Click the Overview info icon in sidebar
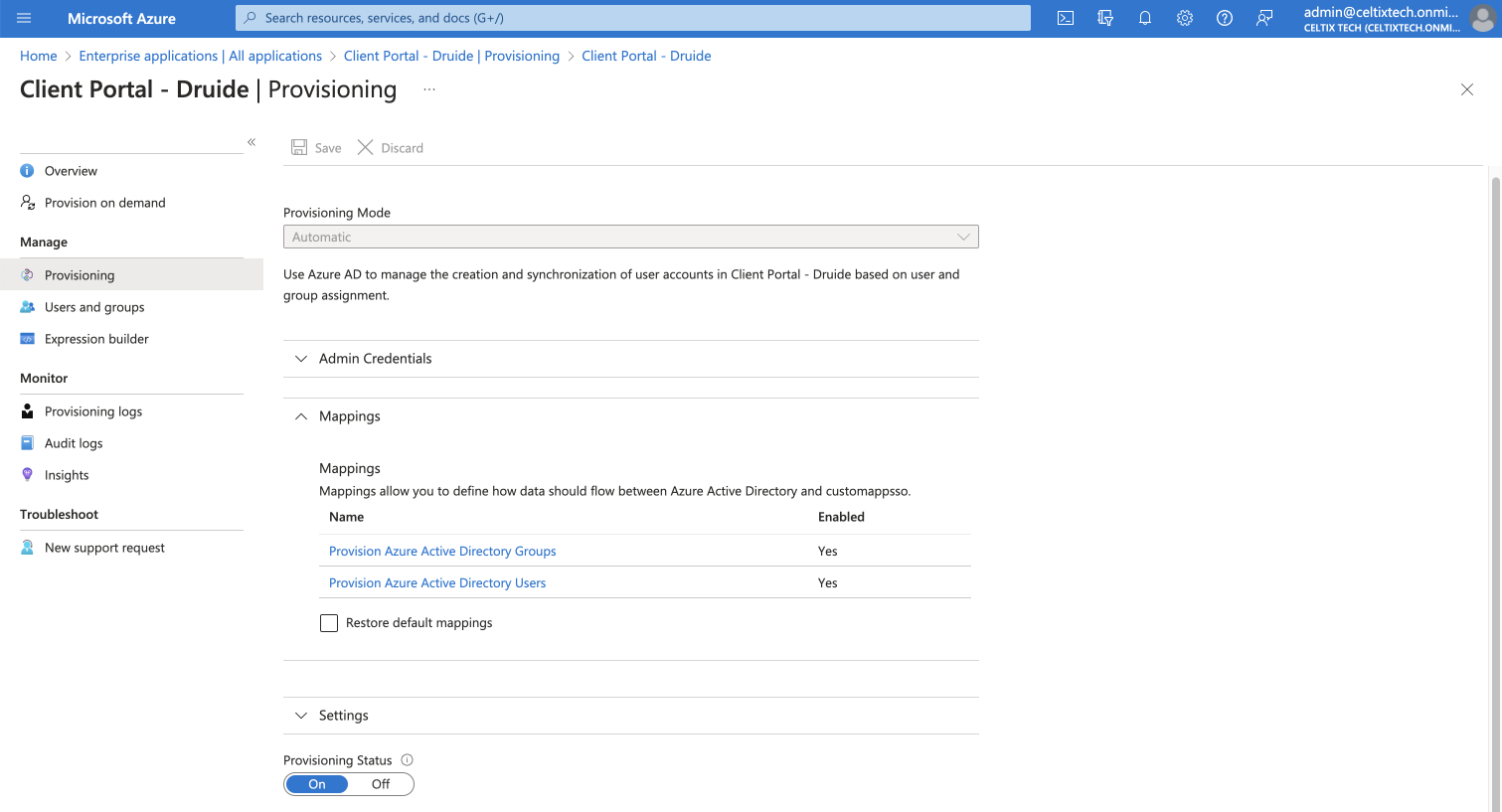 point(28,171)
